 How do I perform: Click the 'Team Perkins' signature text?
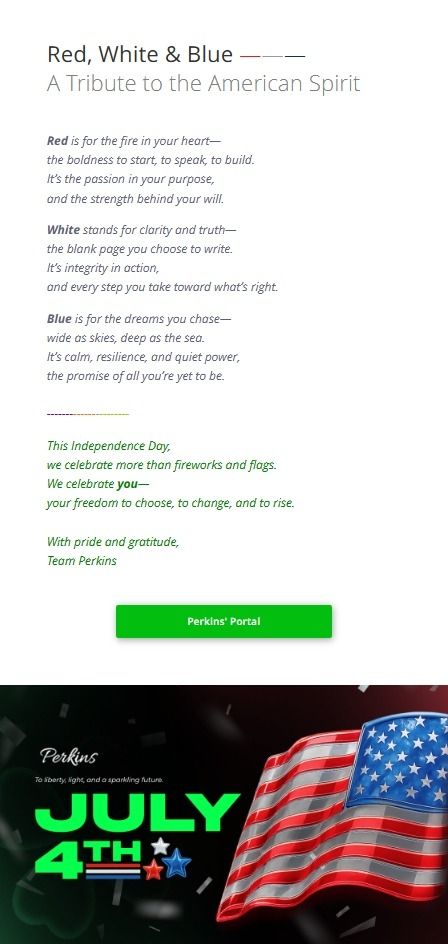tap(82, 560)
